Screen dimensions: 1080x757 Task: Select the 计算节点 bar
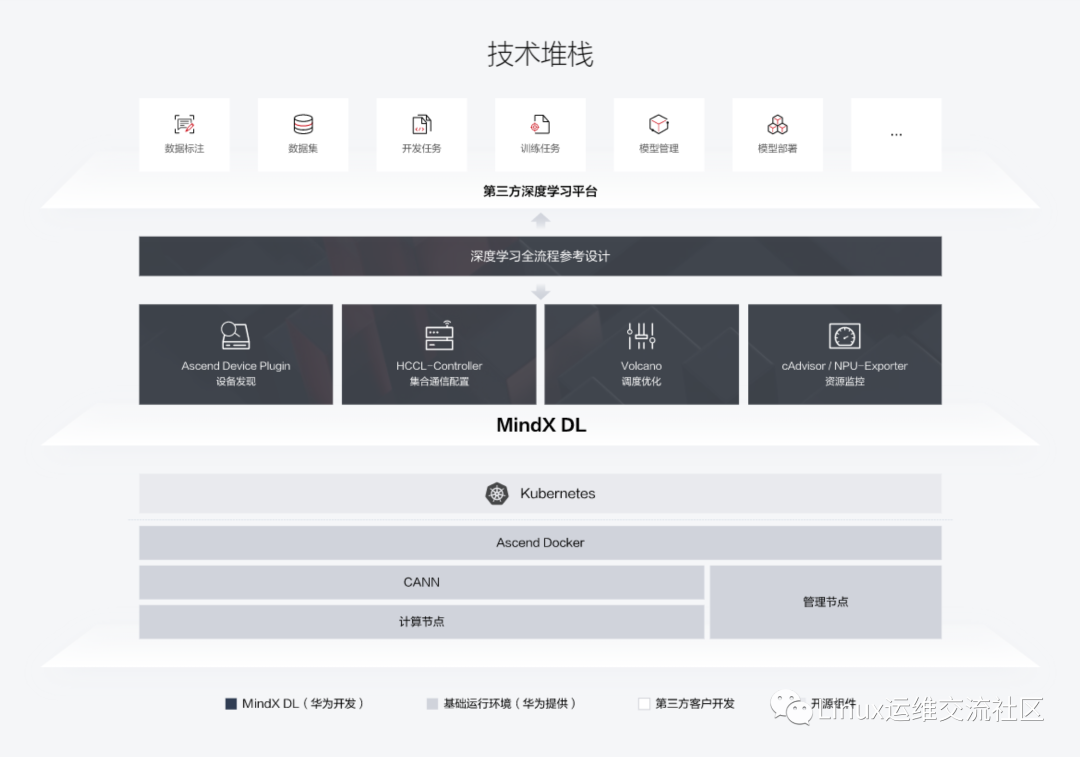pyautogui.click(x=422, y=622)
